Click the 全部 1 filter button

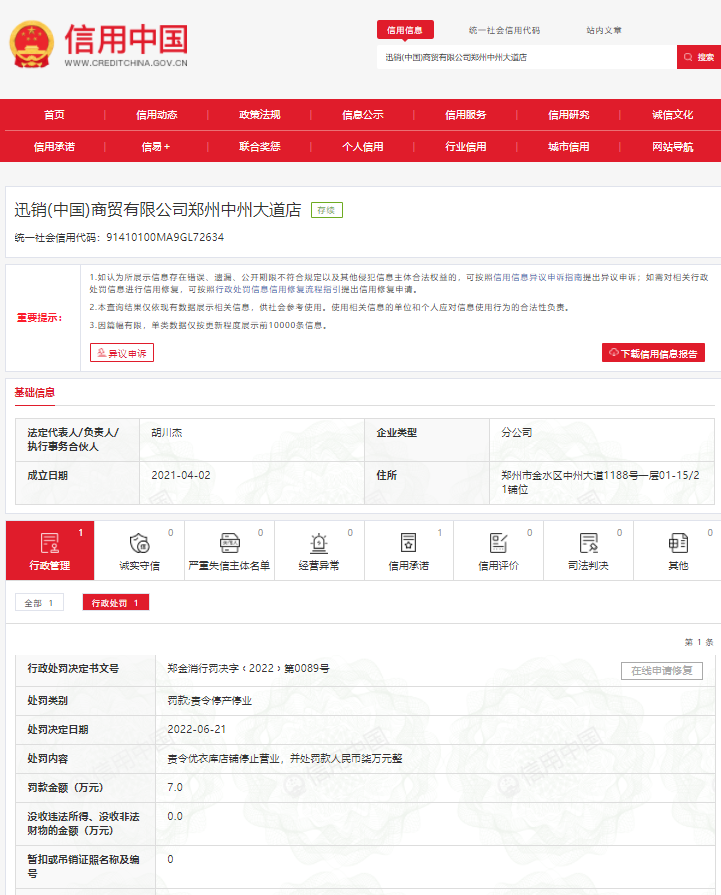39,603
